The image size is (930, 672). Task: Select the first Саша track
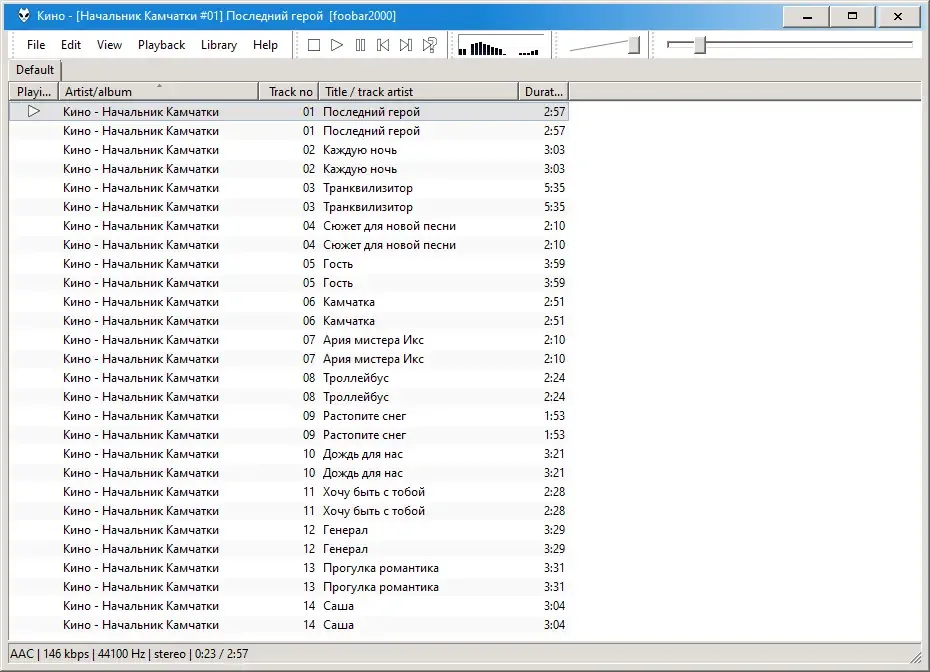point(289,605)
